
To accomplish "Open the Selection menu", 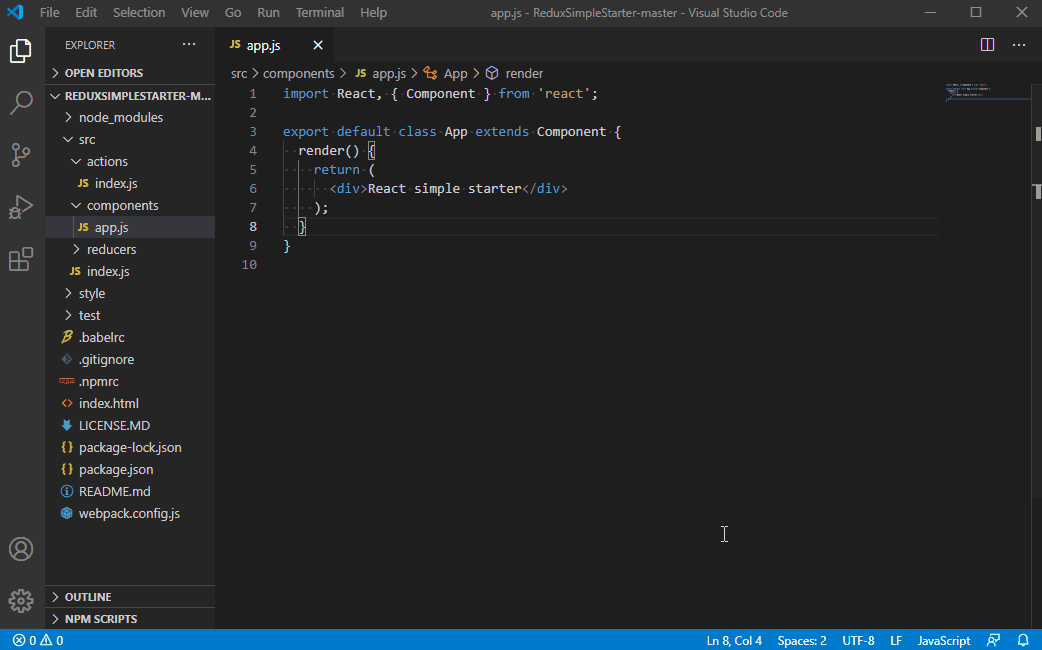I will point(139,13).
